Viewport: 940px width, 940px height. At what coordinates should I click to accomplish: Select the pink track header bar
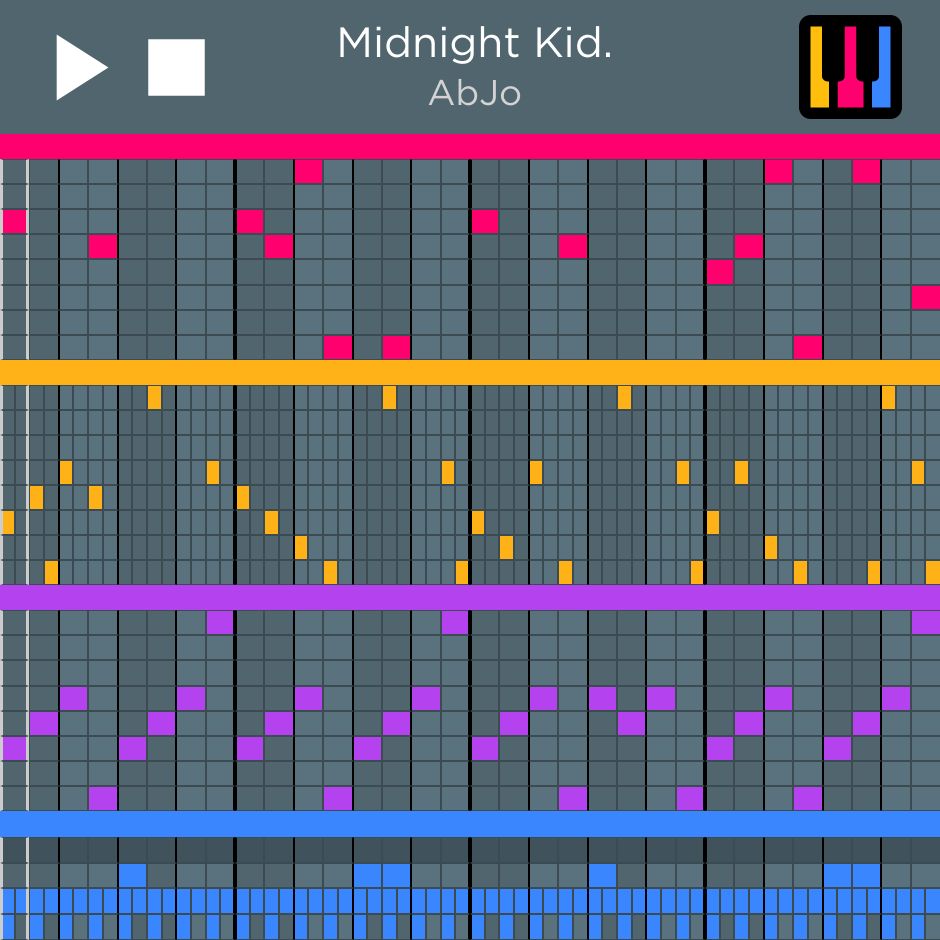pyautogui.click(x=470, y=146)
